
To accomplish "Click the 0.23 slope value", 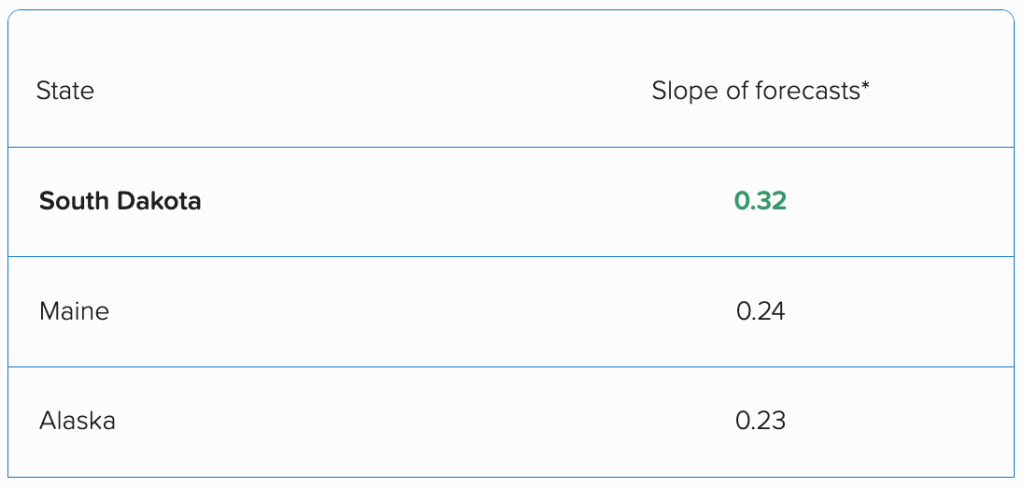I will (760, 421).
